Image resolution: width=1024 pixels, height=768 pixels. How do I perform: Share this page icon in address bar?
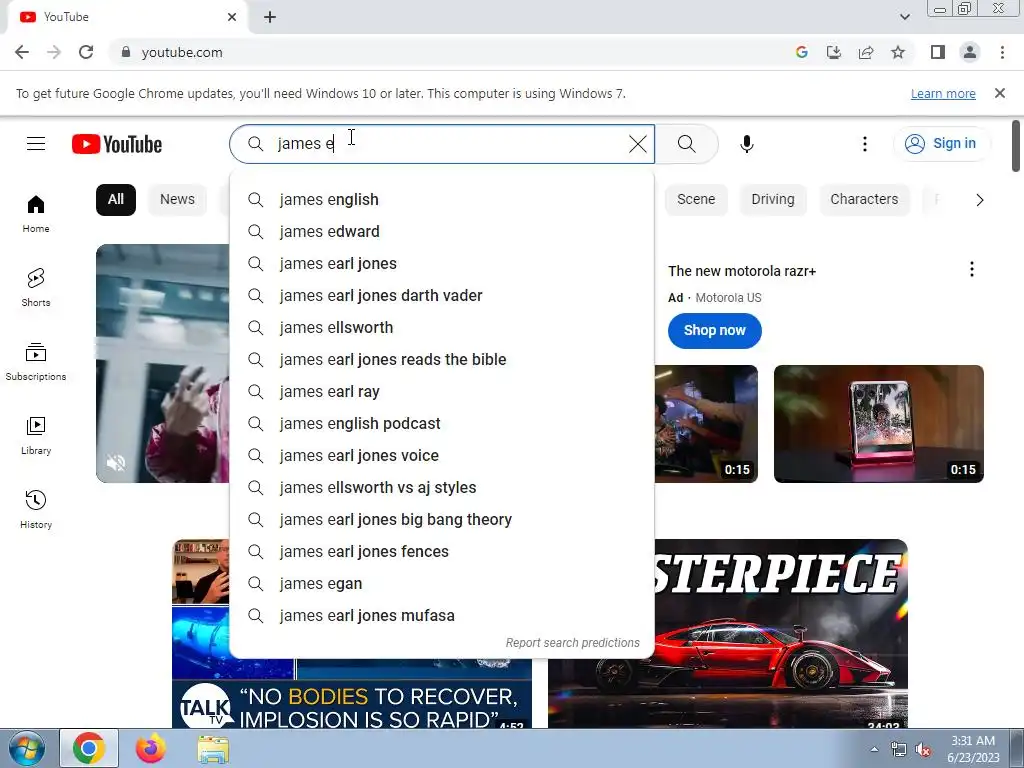tap(866, 52)
